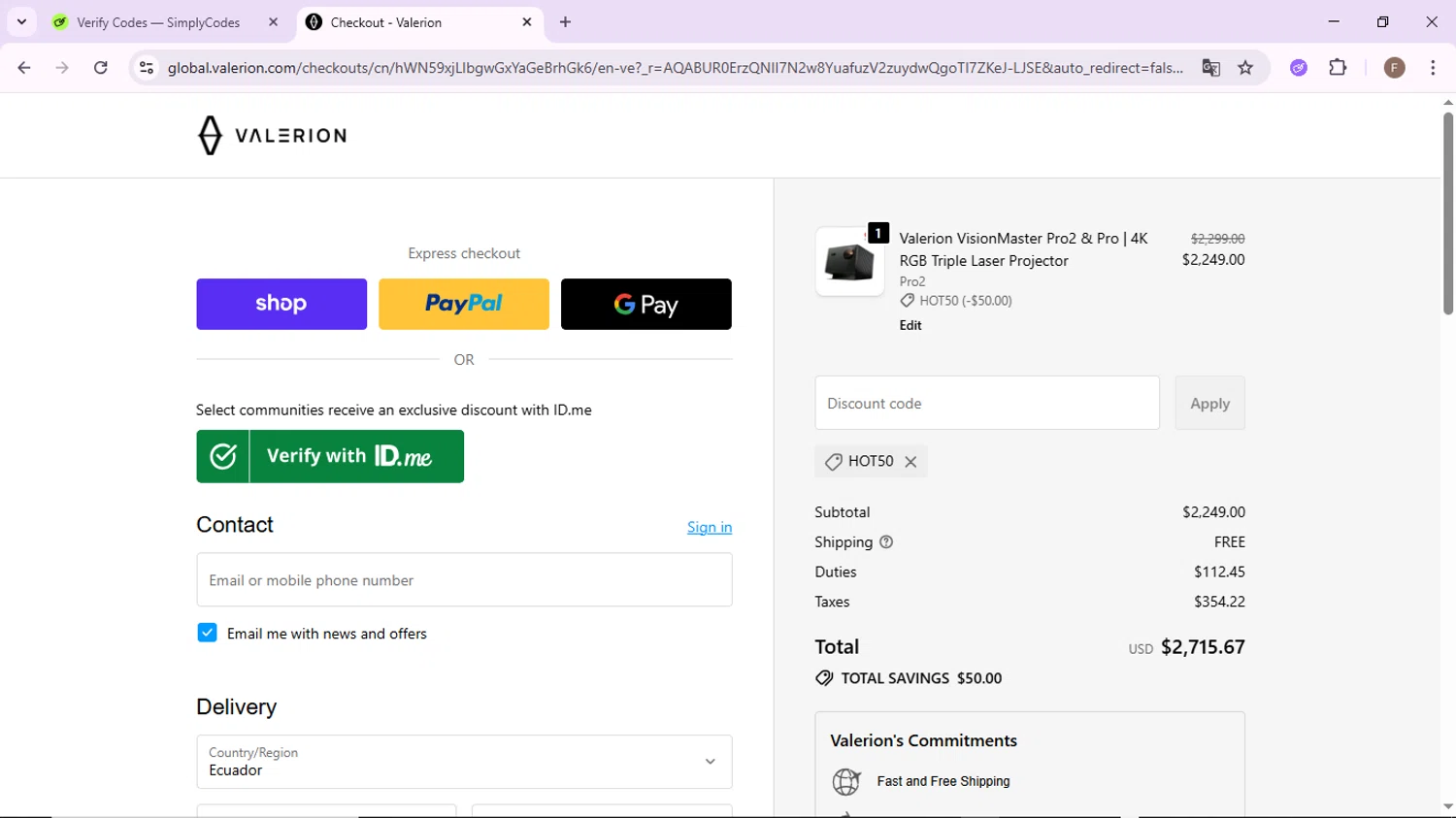The width and height of the screenshot is (1456, 818).
Task: Open the Extensions puzzle icon
Action: (1338, 68)
